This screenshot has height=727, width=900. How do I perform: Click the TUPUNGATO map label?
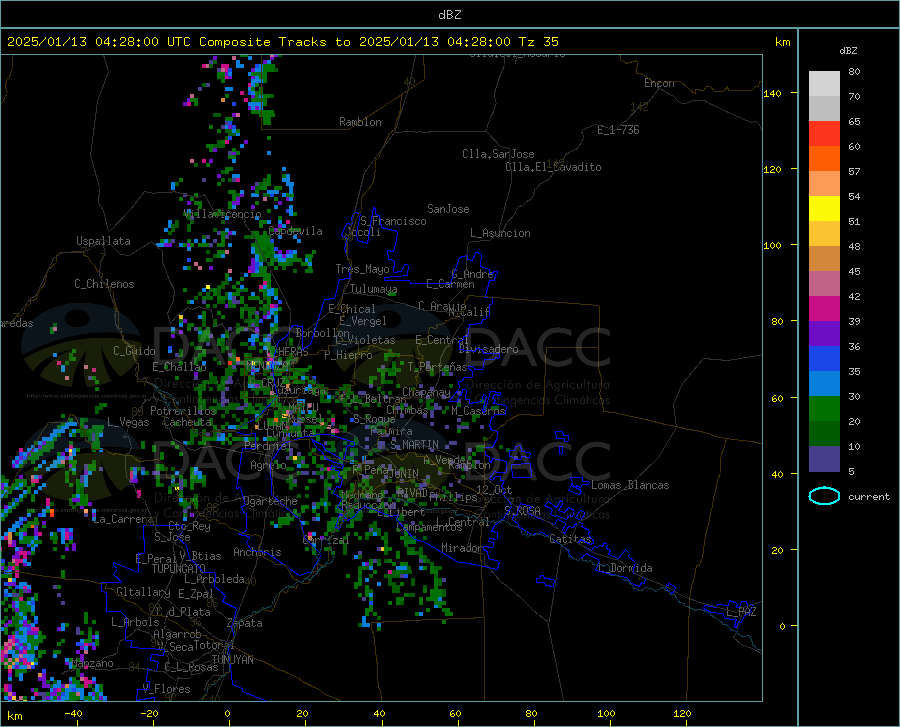(179, 569)
